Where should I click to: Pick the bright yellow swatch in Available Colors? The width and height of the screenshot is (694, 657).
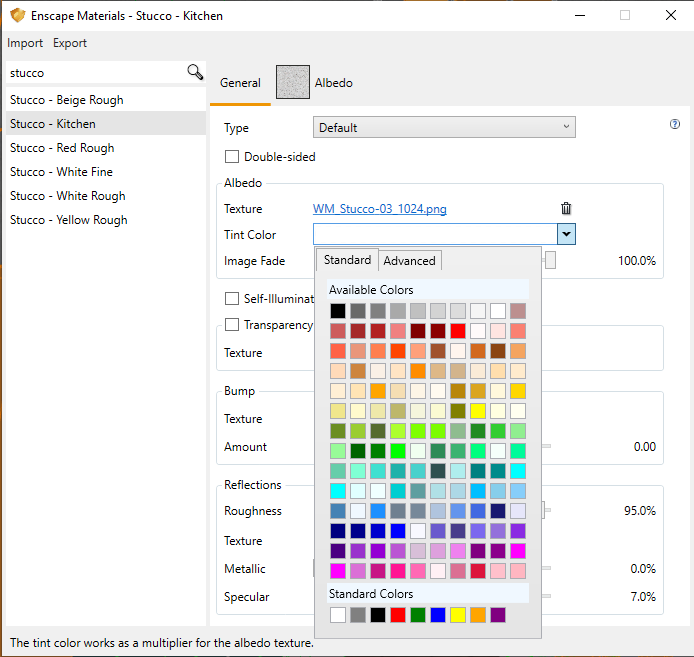(x=478, y=411)
